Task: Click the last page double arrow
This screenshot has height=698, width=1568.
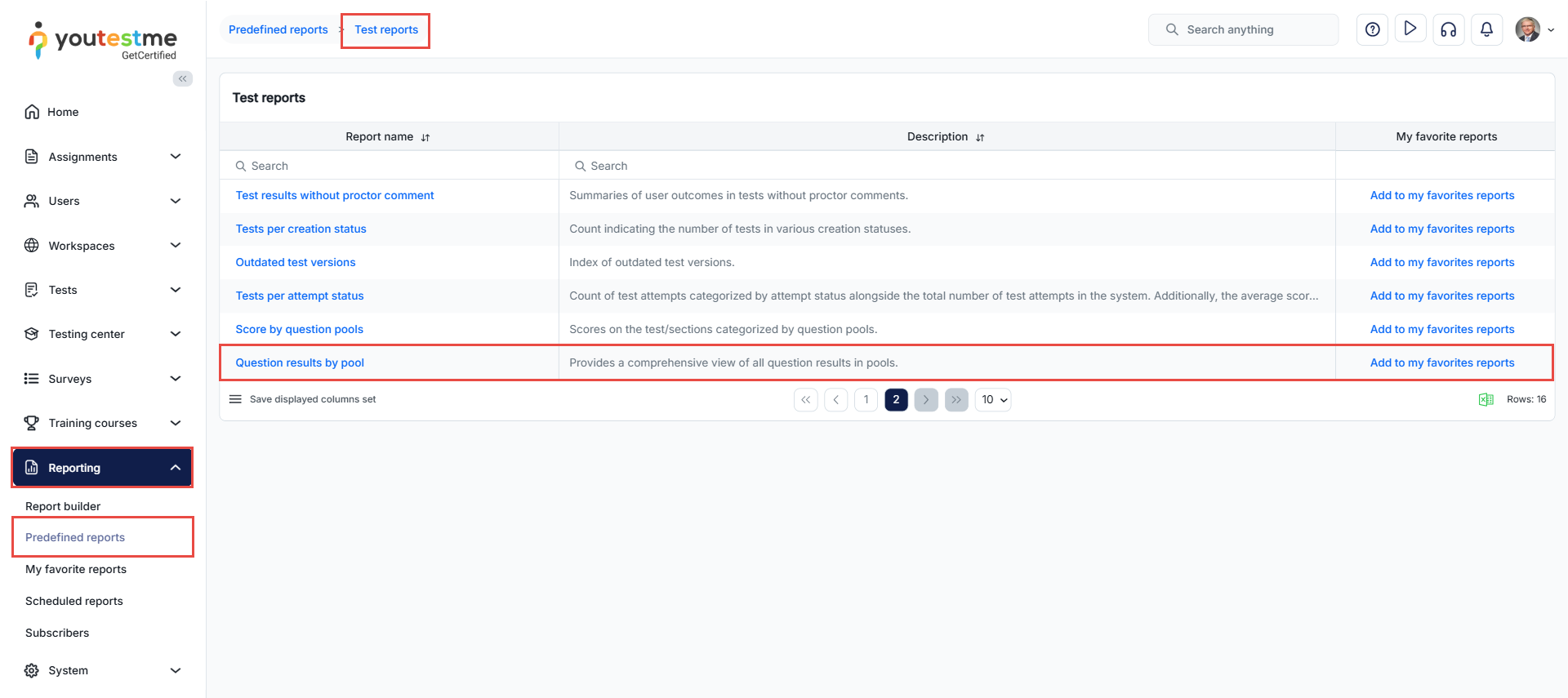Action: (956, 399)
